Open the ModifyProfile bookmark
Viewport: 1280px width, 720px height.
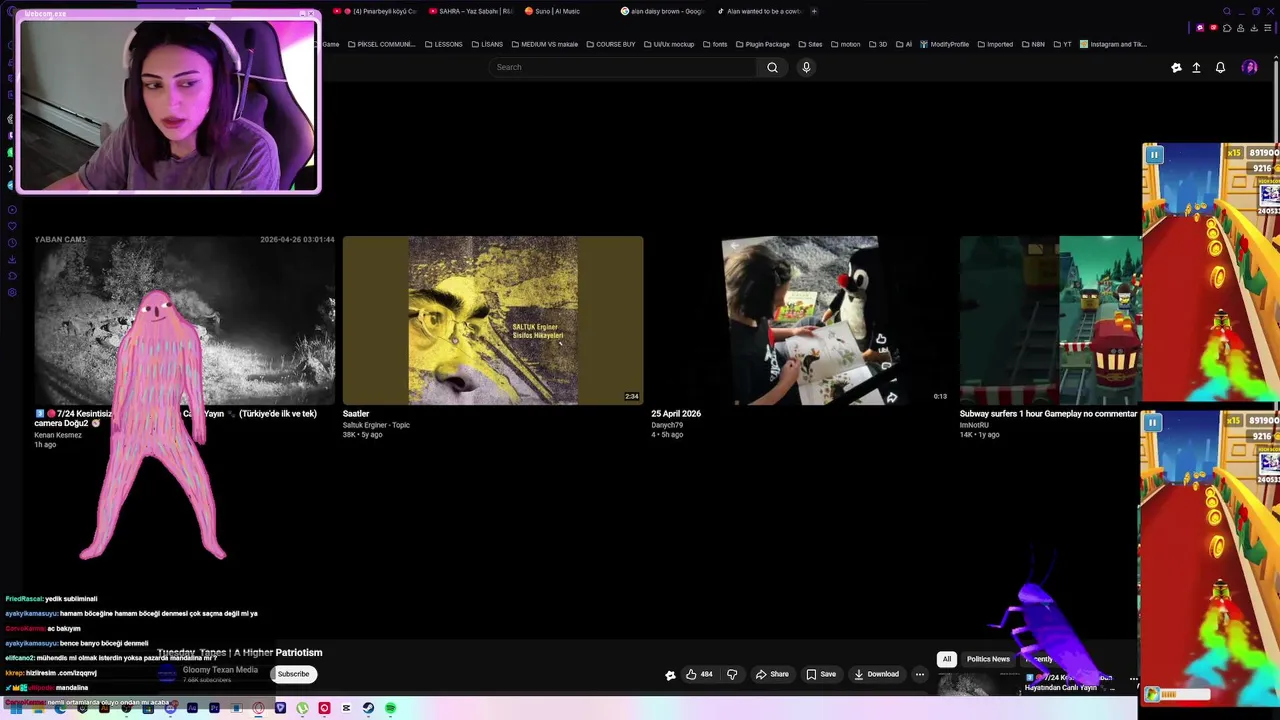pyautogui.click(x=944, y=44)
